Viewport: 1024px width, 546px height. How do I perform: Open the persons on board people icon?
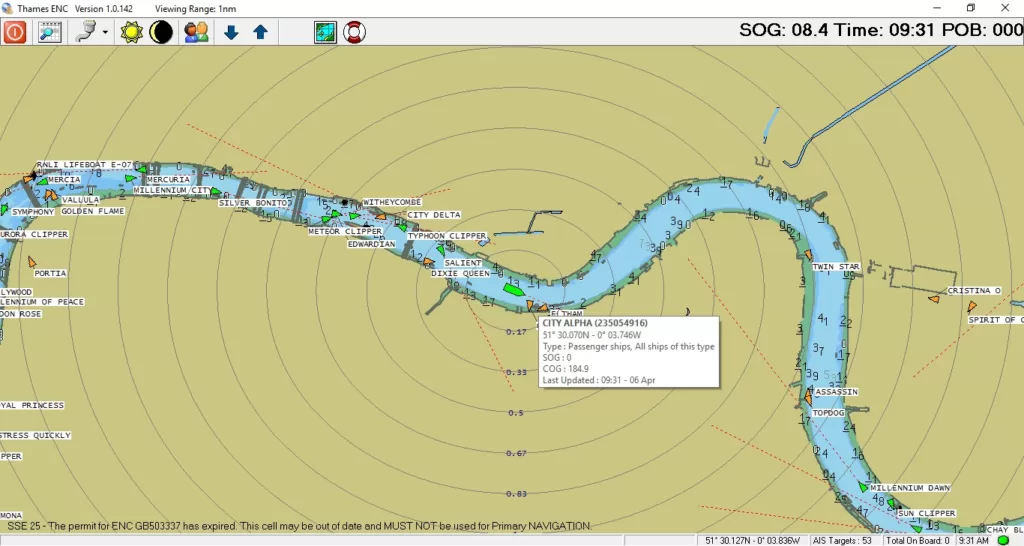196,32
